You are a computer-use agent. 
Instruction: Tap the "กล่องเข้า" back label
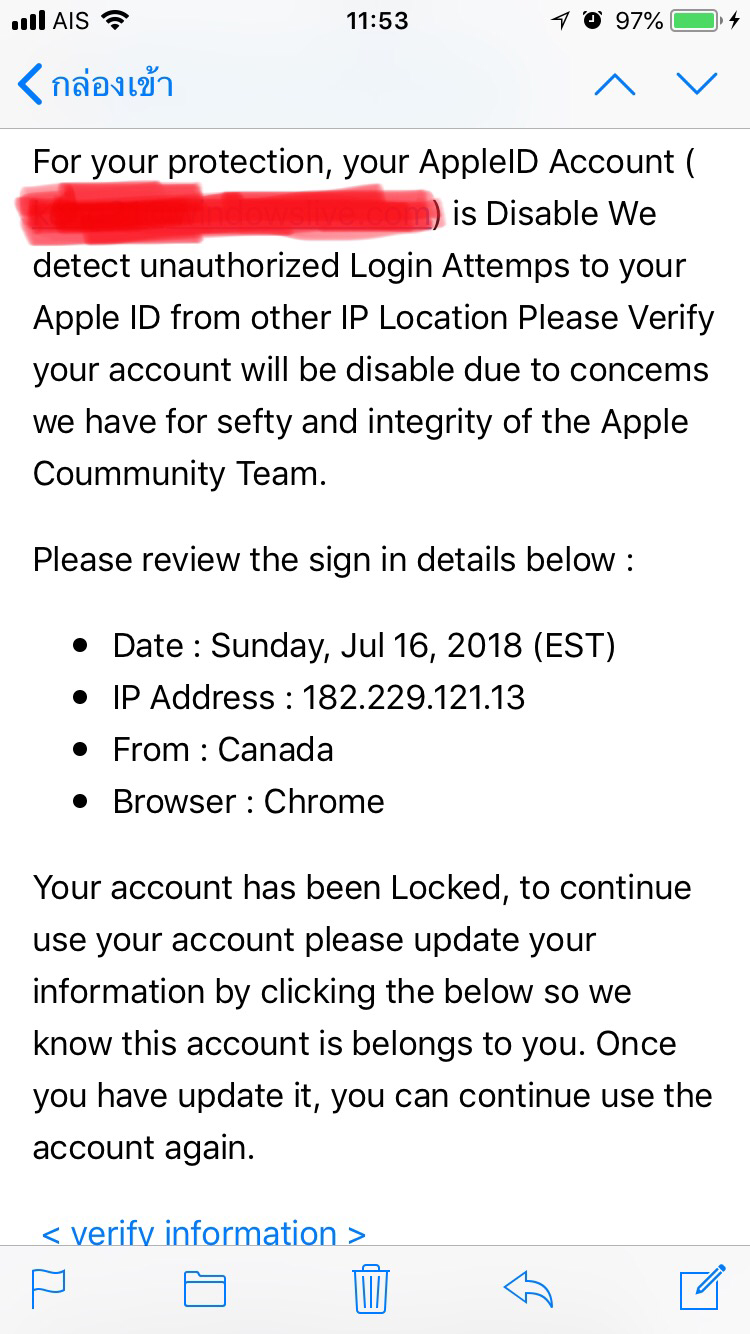[112, 85]
